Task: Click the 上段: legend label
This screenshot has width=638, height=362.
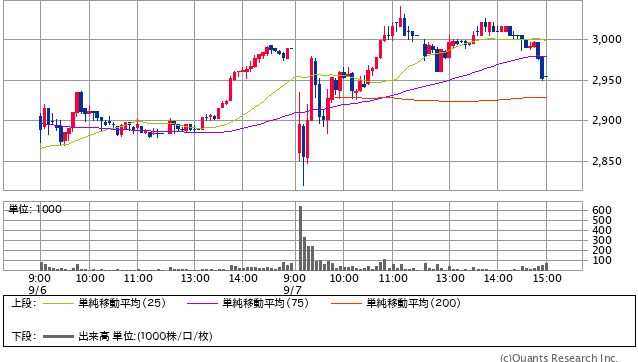Action: pos(24,303)
